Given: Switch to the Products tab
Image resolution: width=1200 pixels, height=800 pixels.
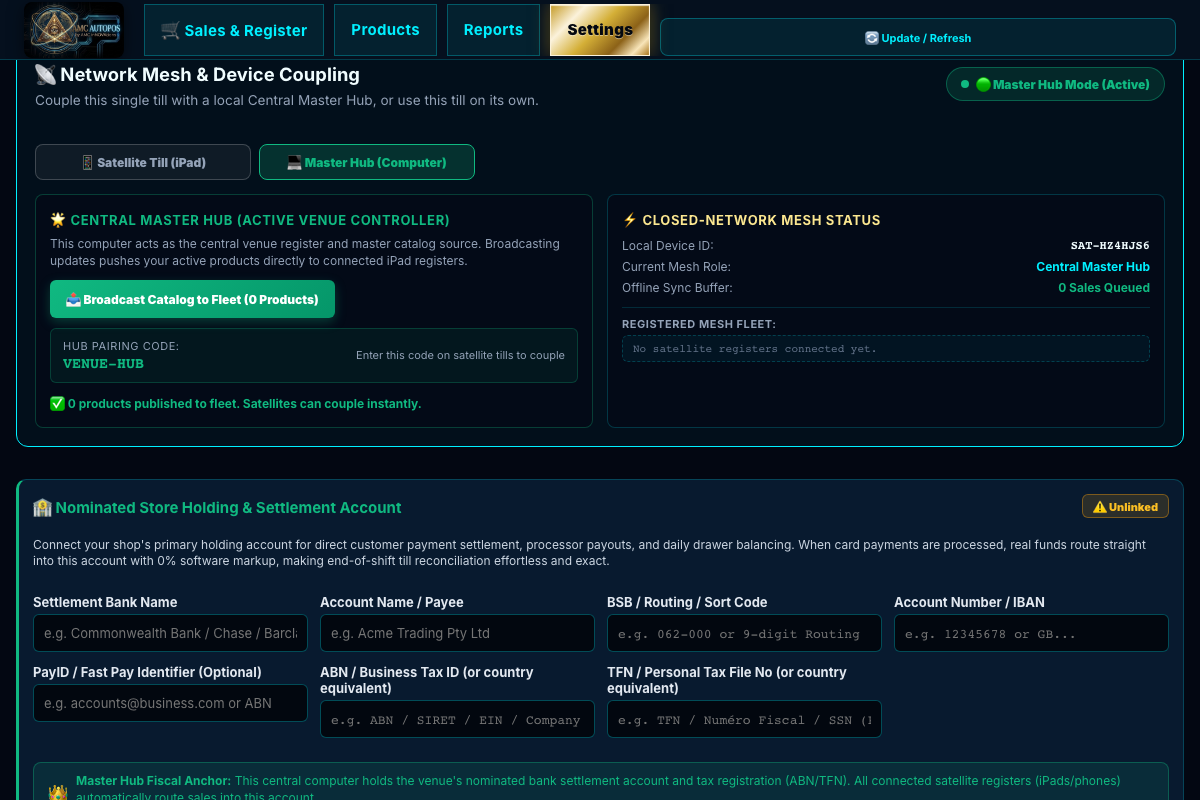Looking at the screenshot, I should [385, 30].
